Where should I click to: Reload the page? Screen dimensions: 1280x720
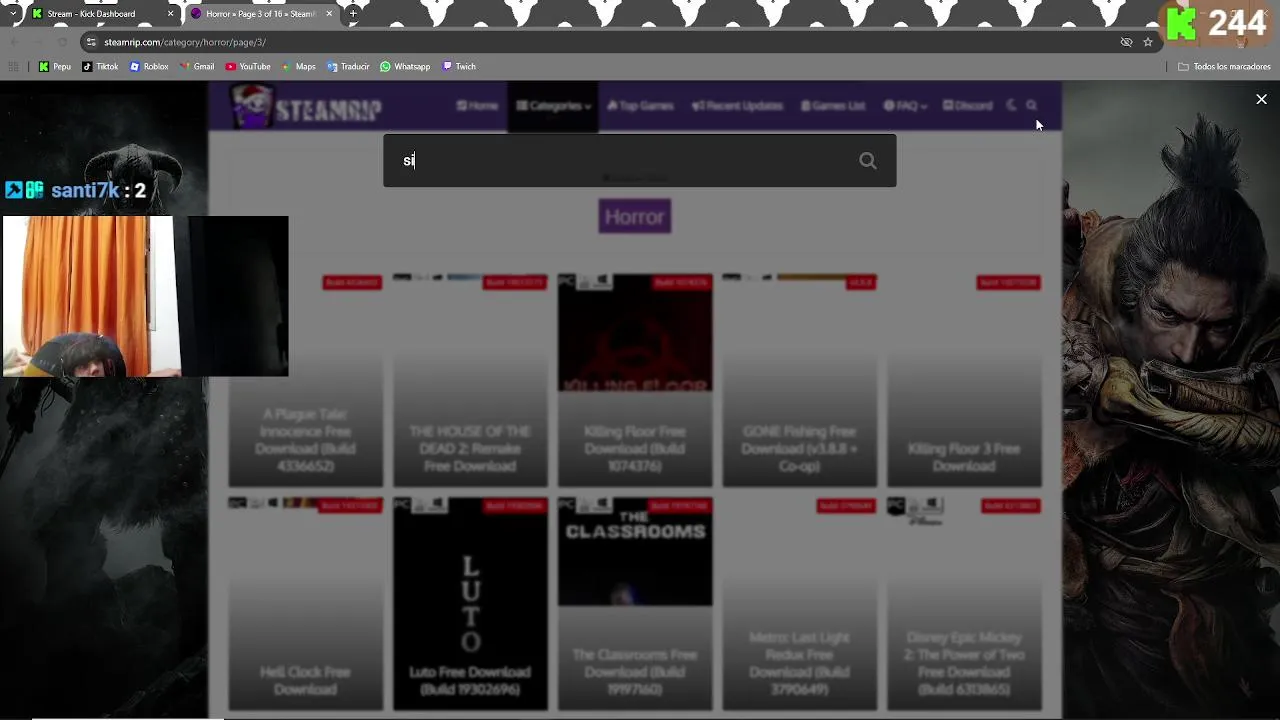pos(62,42)
